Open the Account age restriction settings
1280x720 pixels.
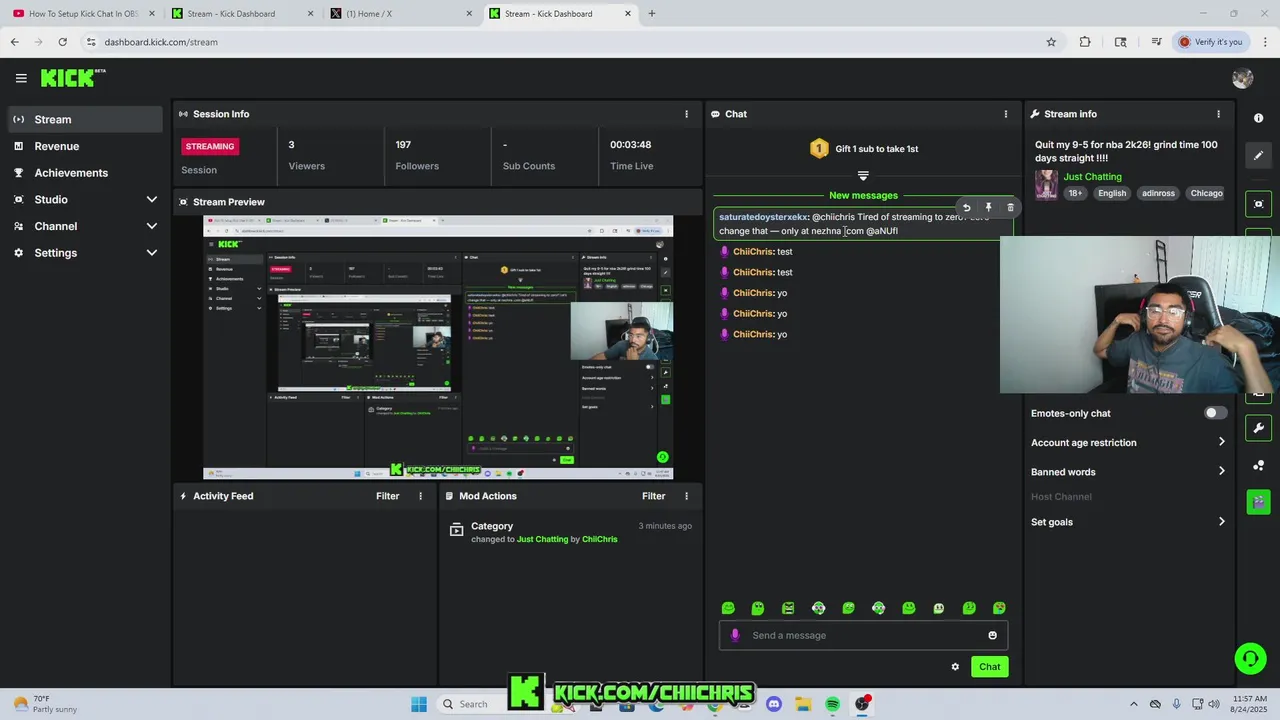tap(1128, 442)
